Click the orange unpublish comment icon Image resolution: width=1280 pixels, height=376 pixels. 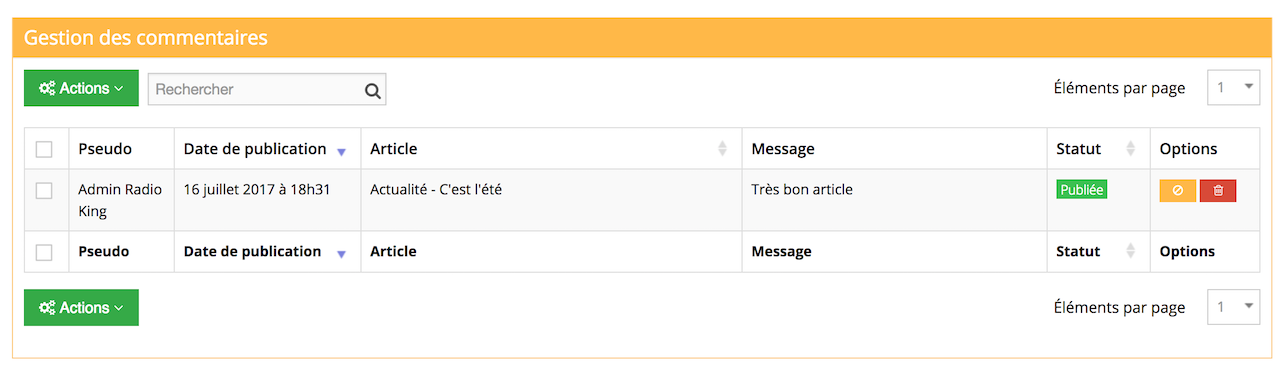[1177, 191]
